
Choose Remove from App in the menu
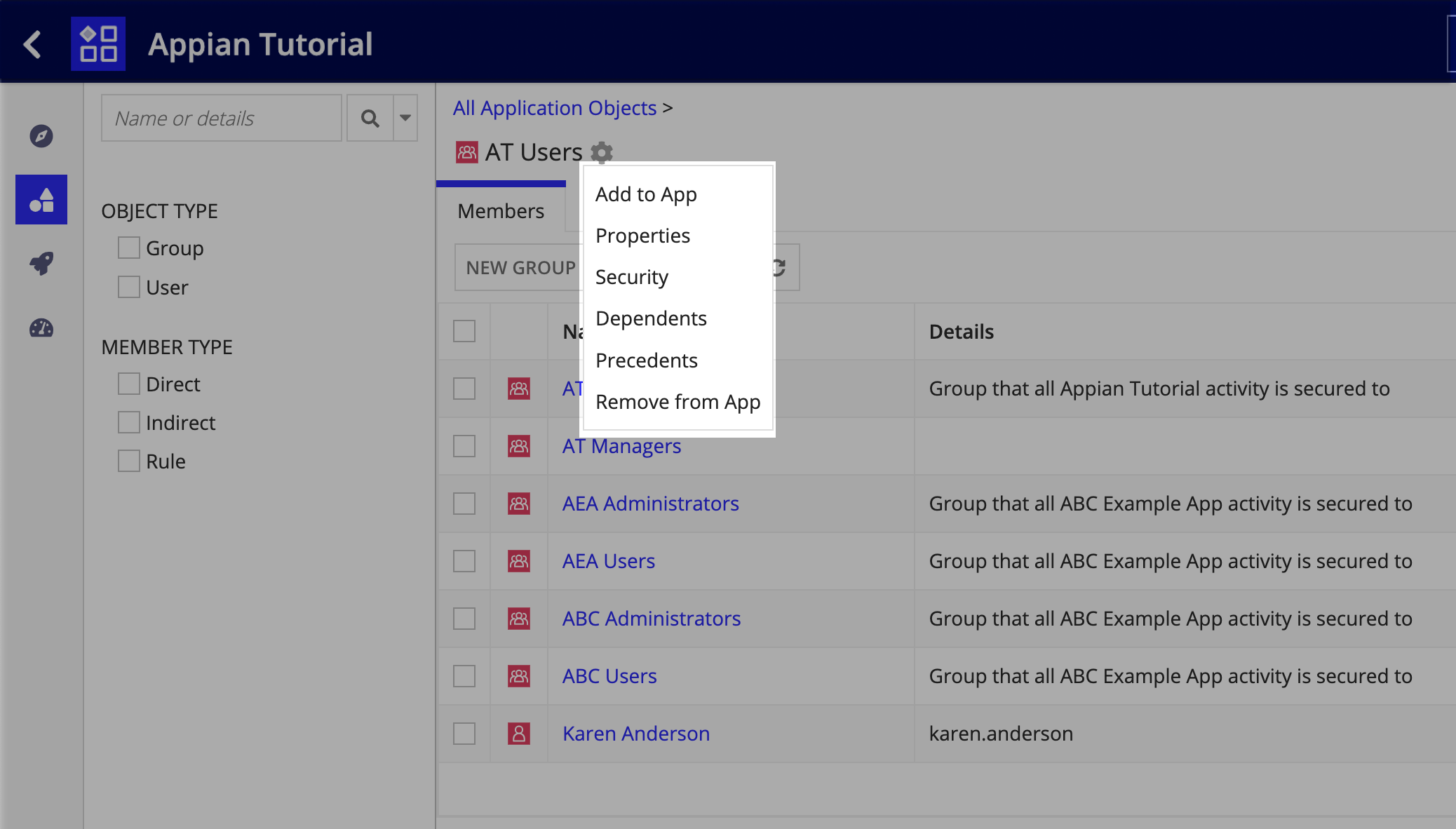click(678, 402)
